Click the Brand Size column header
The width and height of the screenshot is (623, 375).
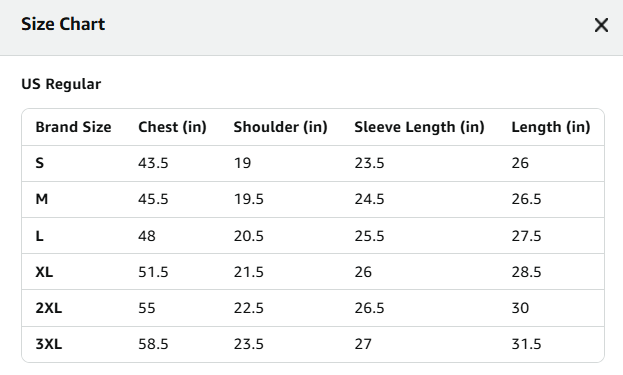click(x=74, y=127)
